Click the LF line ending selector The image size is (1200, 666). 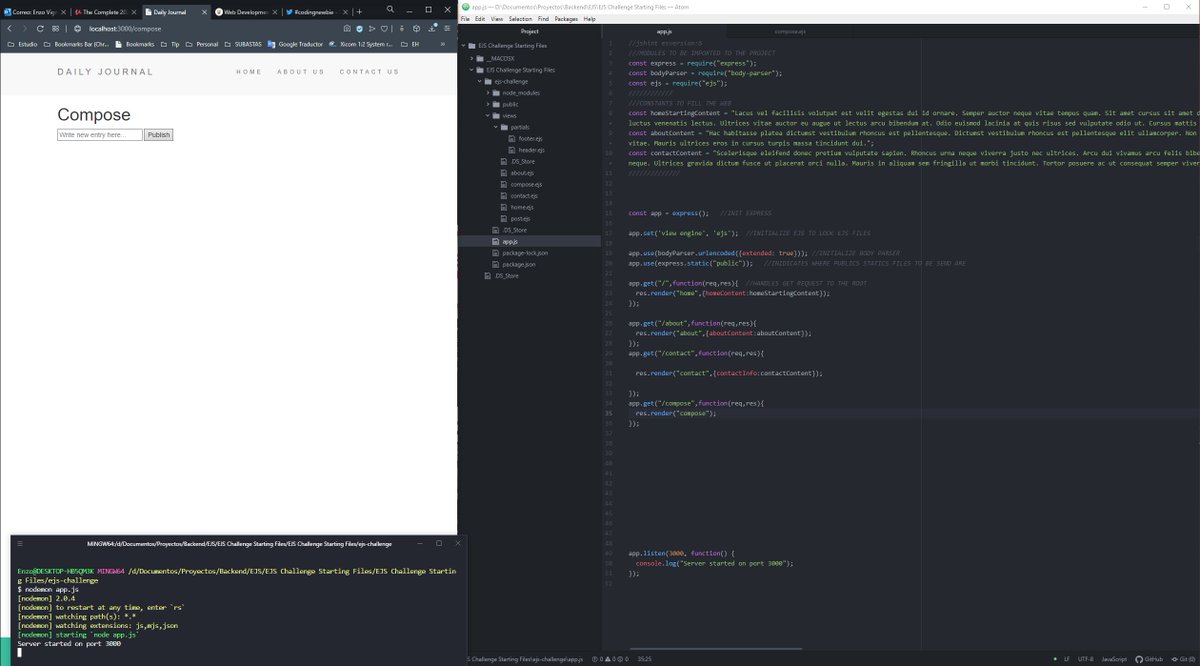[1067, 658]
